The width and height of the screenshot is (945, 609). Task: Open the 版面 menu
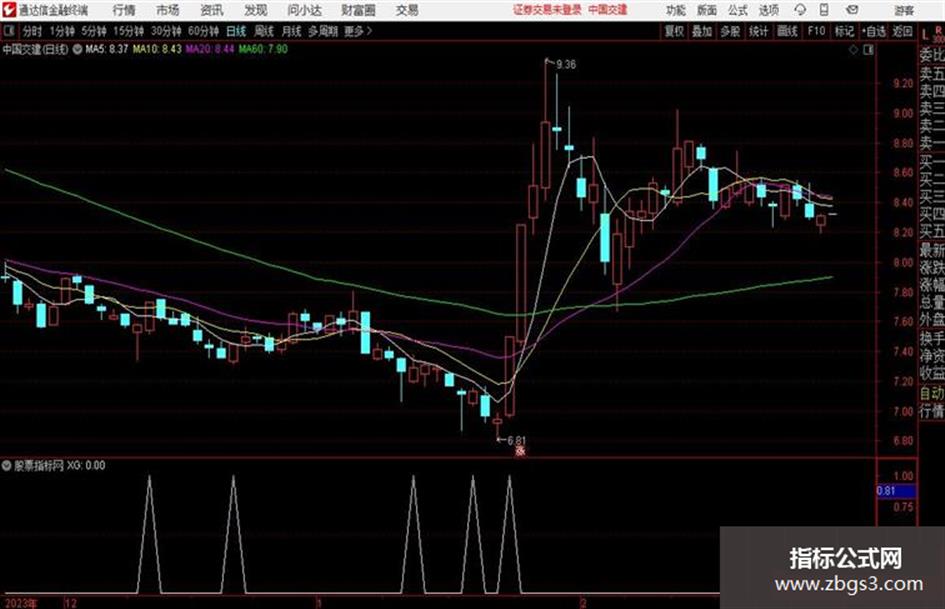click(707, 10)
